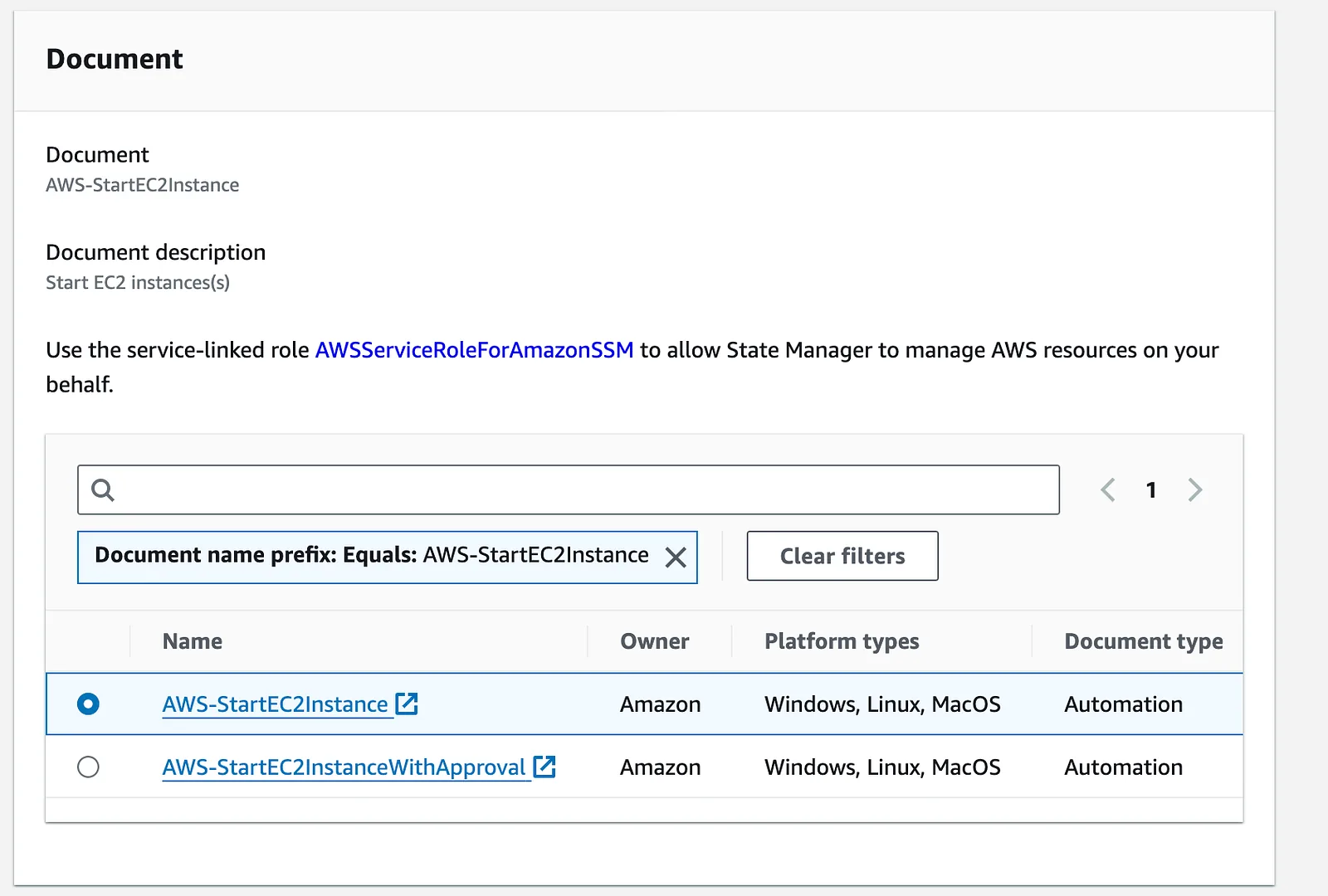
Task: Go to previous page of documents
Action: click(1108, 489)
